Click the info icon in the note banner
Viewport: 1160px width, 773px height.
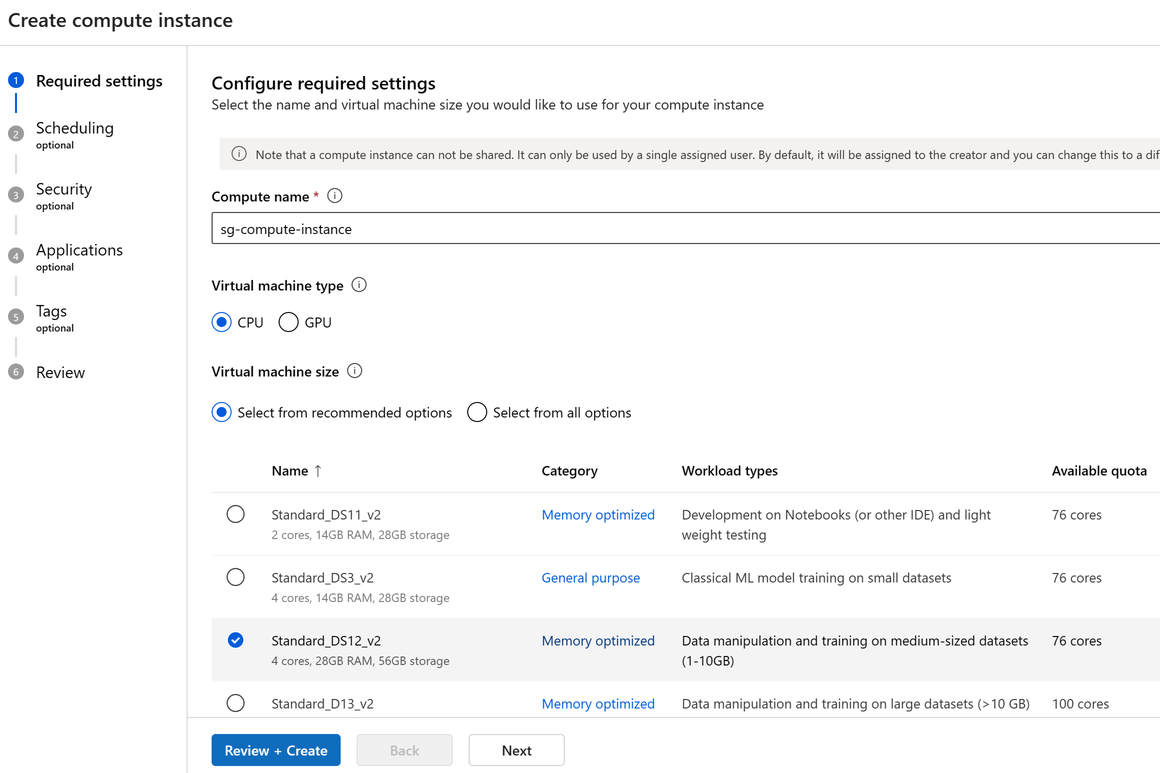[239, 154]
